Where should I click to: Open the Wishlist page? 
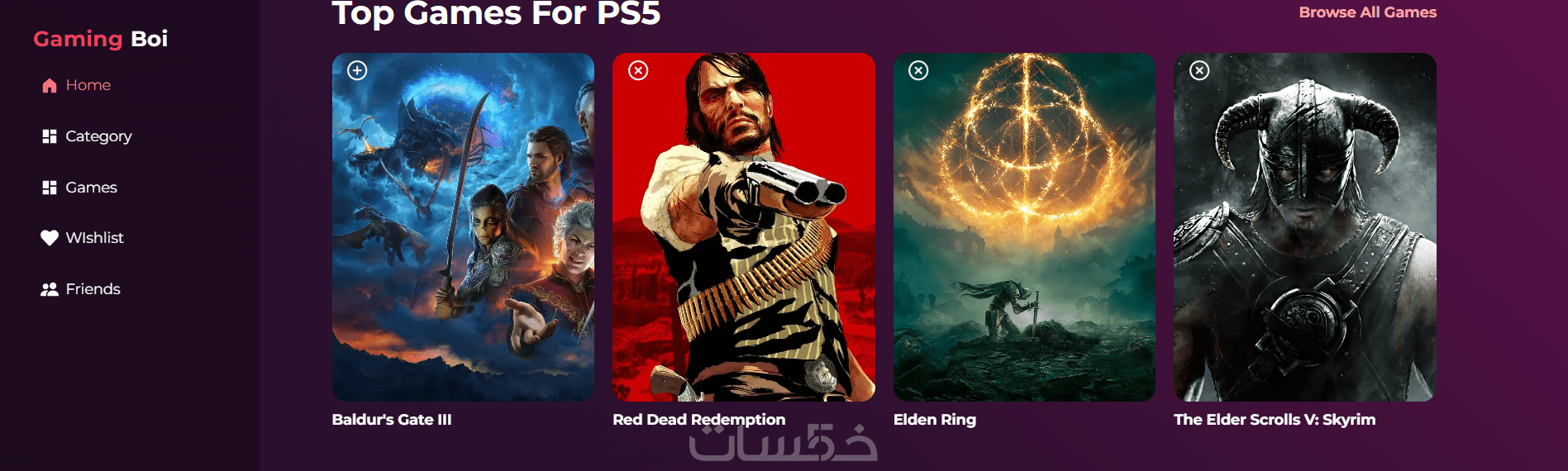coord(83,238)
